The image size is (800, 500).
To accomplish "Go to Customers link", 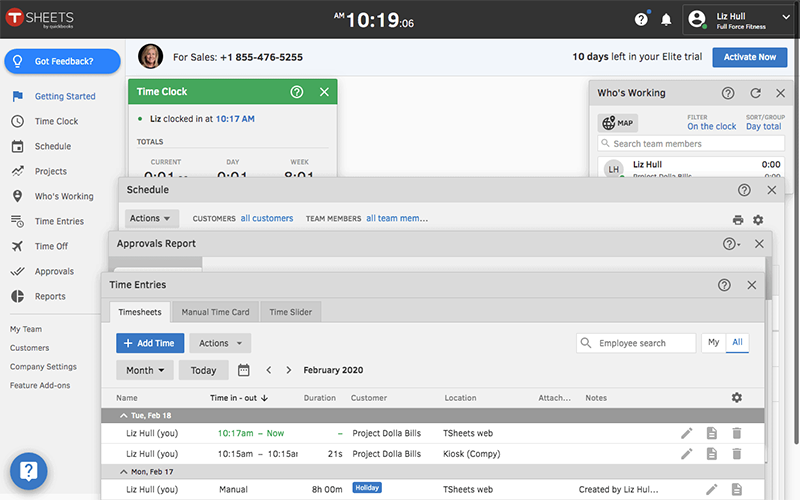I will point(30,348).
